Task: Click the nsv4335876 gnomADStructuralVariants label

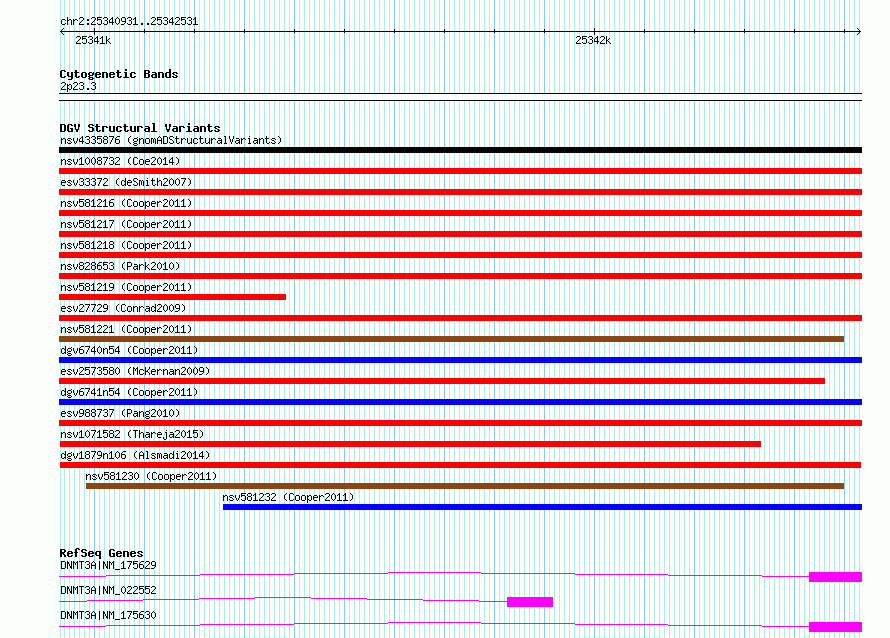Action: pyautogui.click(x=171, y=140)
